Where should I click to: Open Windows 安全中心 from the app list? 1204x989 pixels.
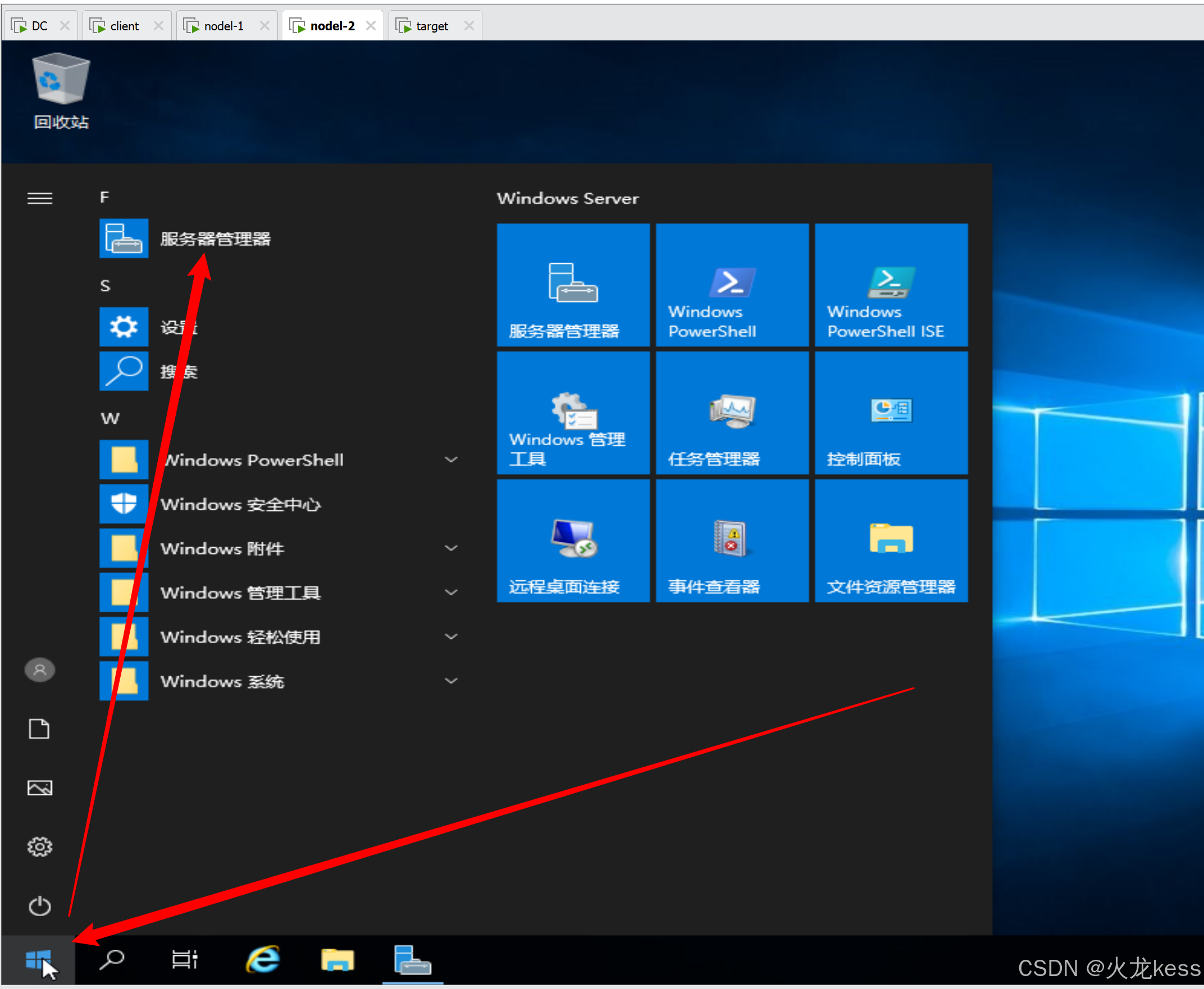(x=239, y=504)
